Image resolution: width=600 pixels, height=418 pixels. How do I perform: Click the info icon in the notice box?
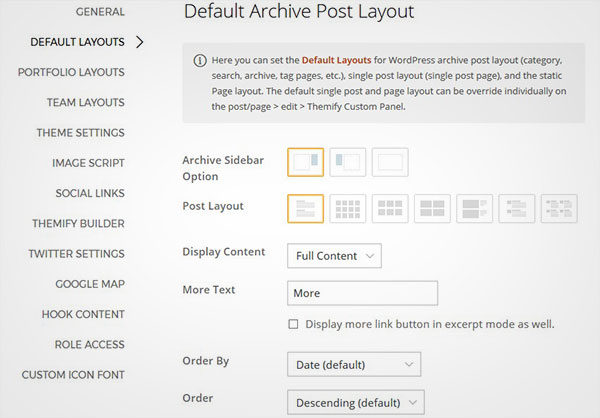click(200, 60)
